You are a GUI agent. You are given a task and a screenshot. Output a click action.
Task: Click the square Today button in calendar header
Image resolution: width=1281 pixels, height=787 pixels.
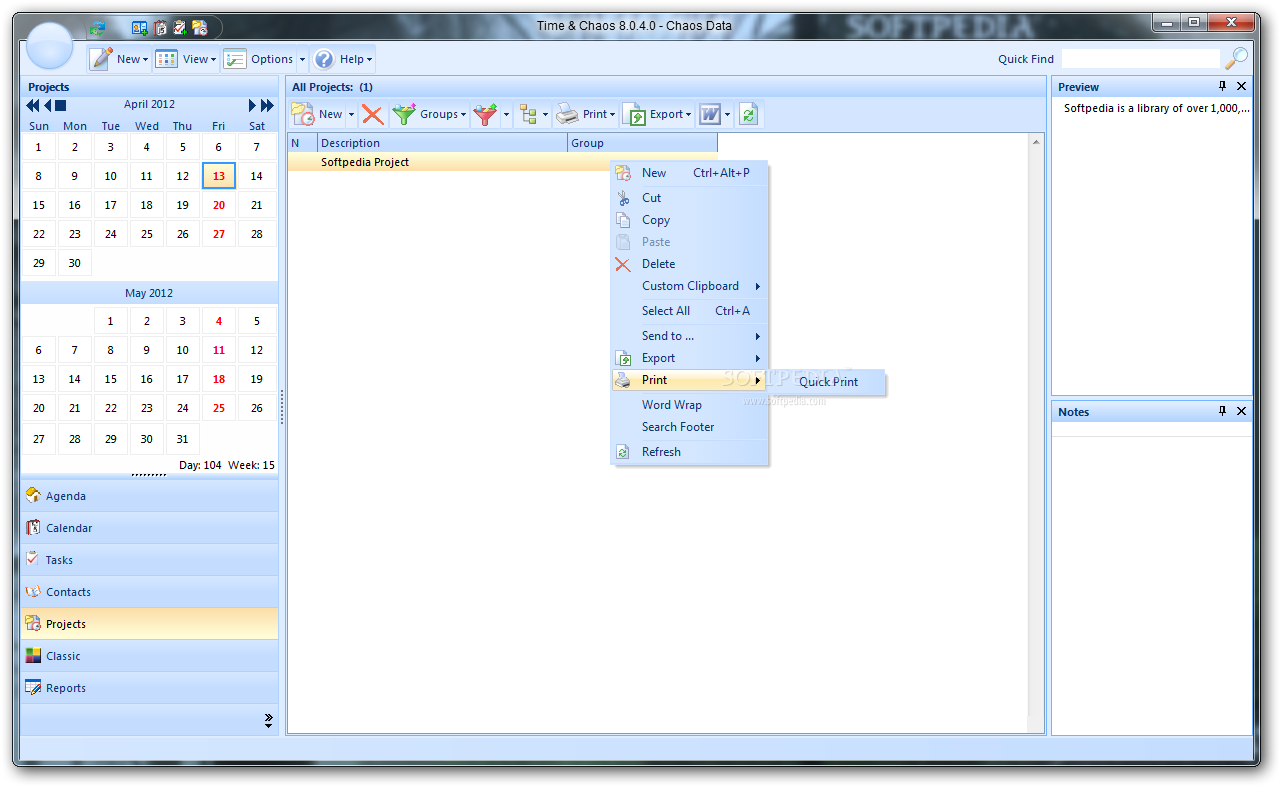(60, 105)
